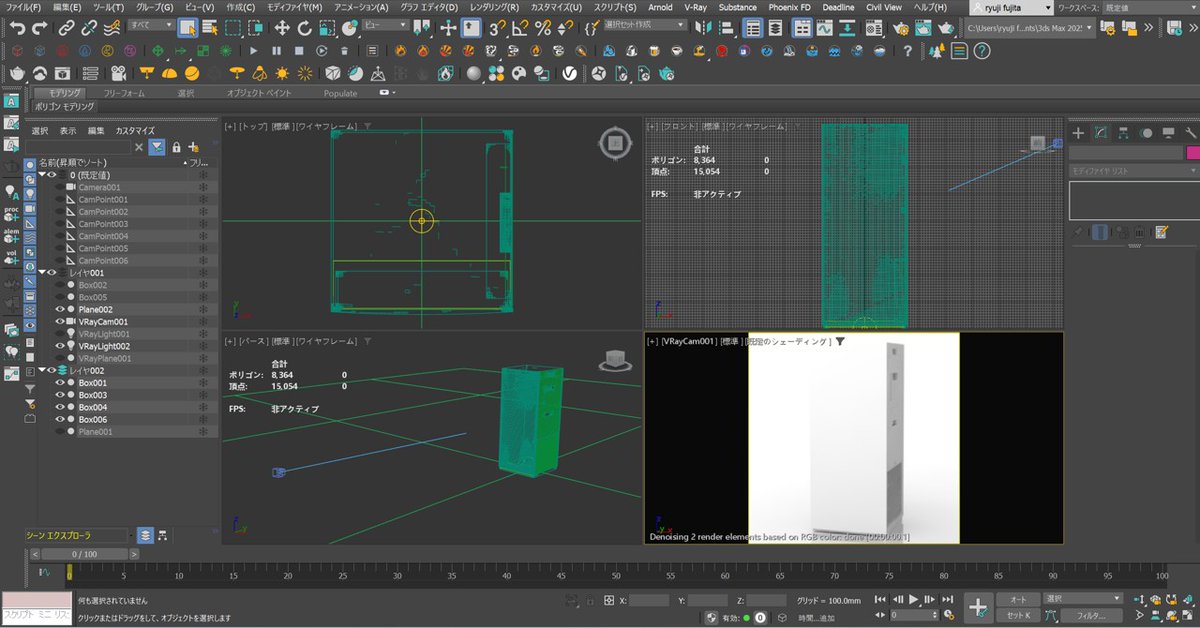1200x628 pixels.
Task: Switch to the フリーフォーム ribbon tab
Action: click(x=124, y=93)
